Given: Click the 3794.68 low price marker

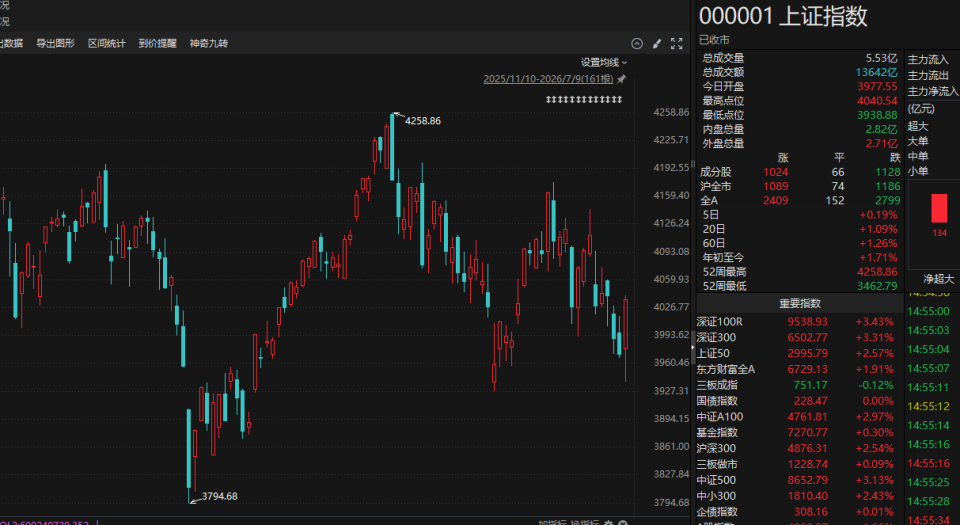Looking at the screenshot, I should 219,496.
